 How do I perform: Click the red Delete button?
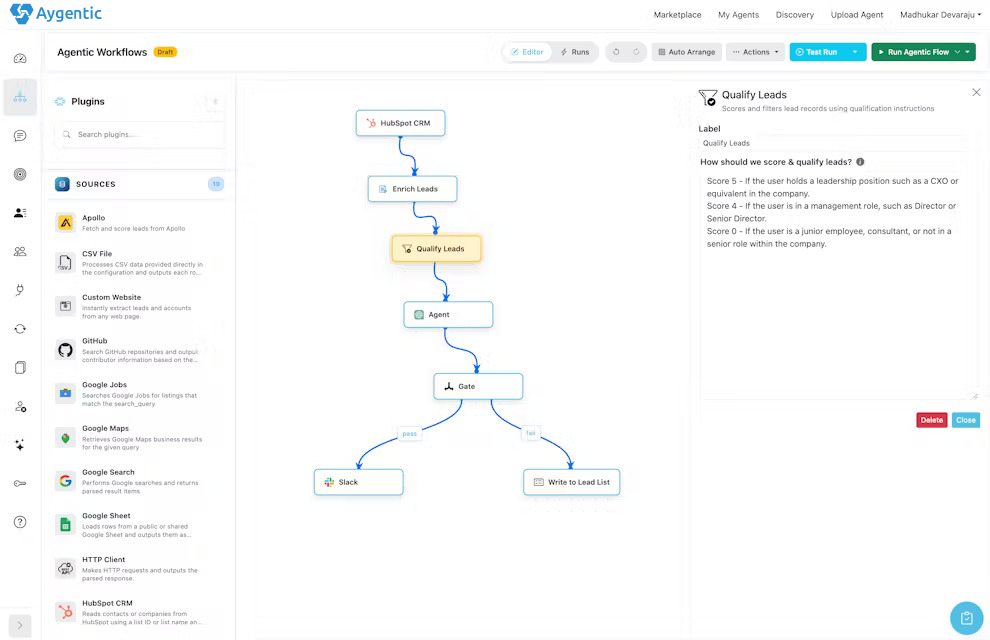coord(931,420)
